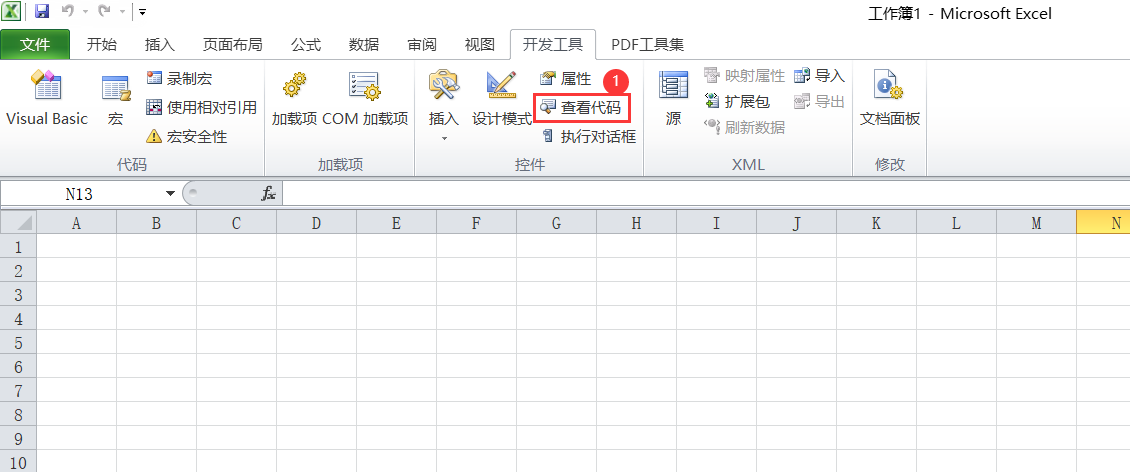
Task: Click 导入 to import XML
Action: [x=819, y=76]
